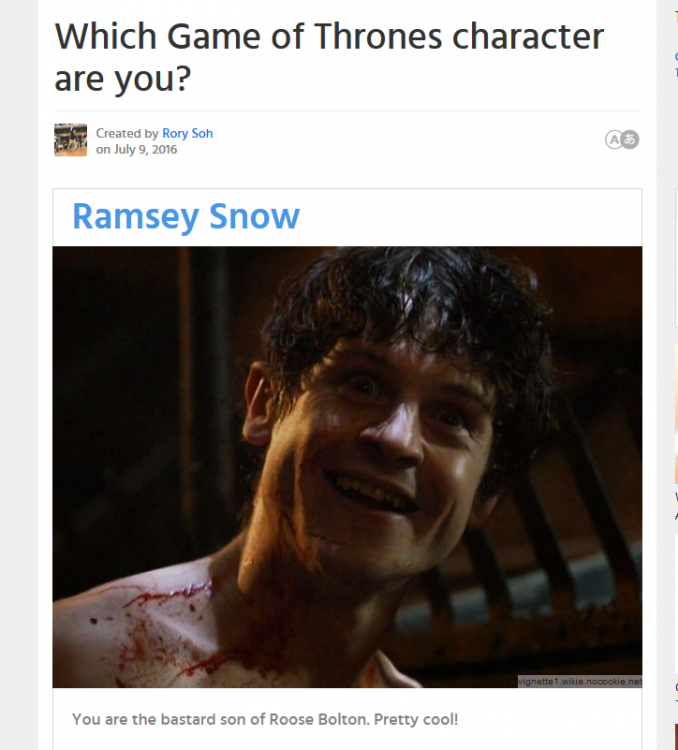The width and height of the screenshot is (678, 750).
Task: Open the cropped blue sidebar link at top
Action: pos(676,65)
